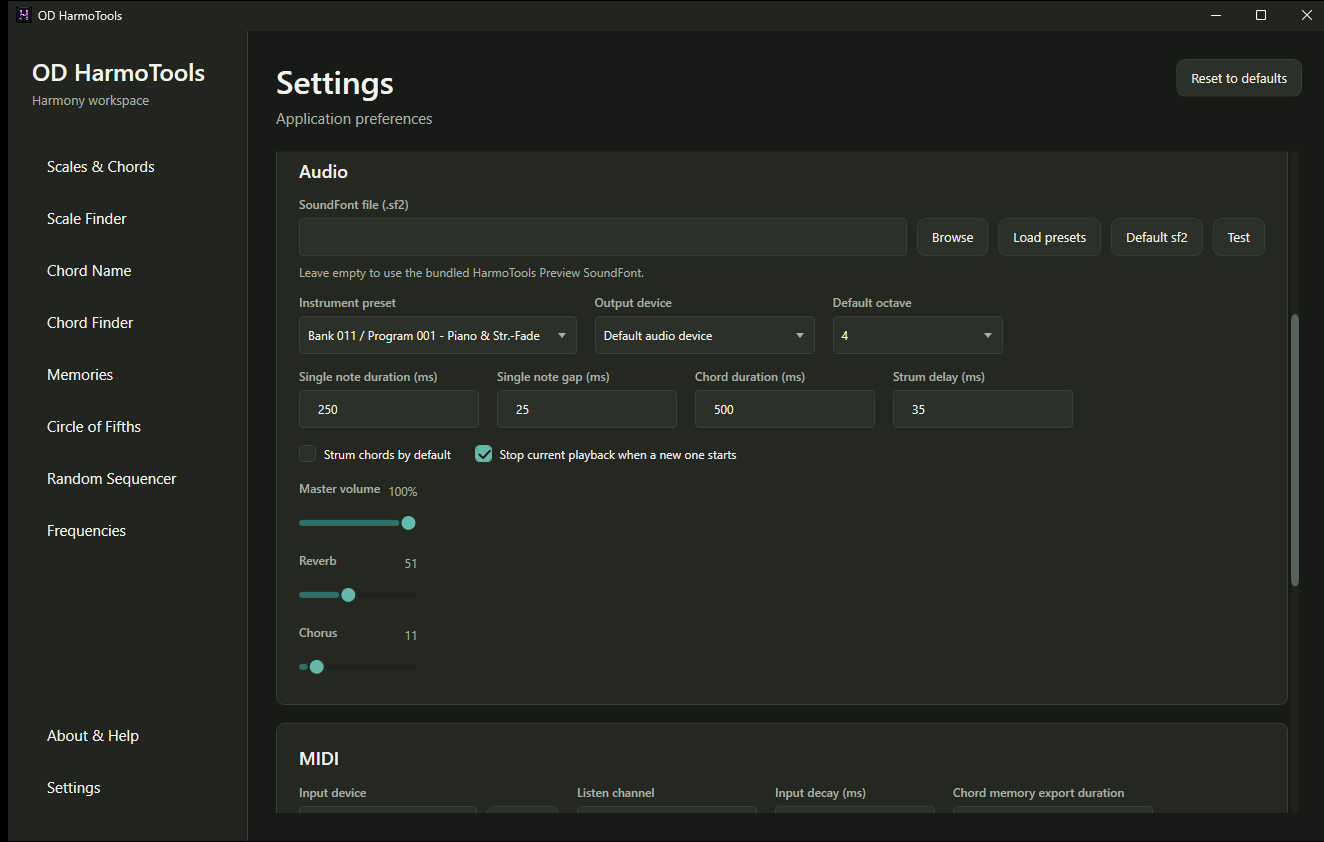Open the Scale Finder page
The image size is (1324, 842).
coord(87,219)
